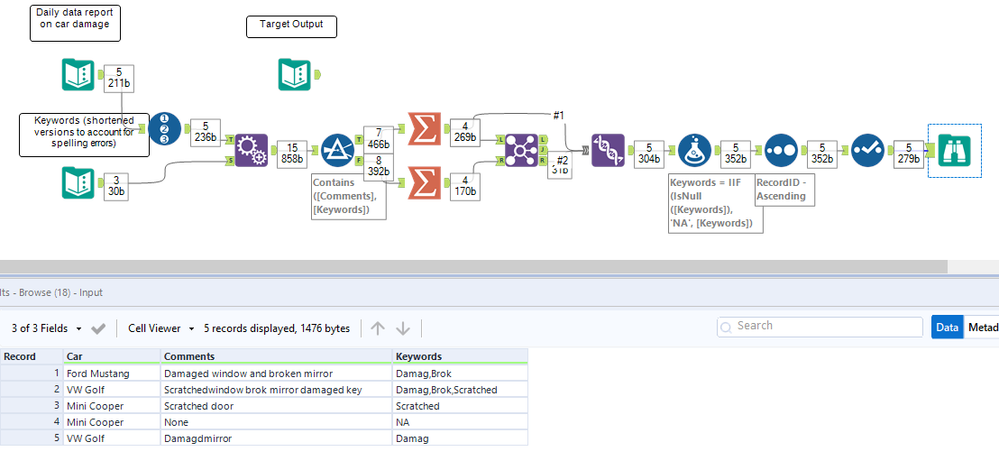
Task: Select the 'NA' keywords cell
Action: tap(460, 422)
